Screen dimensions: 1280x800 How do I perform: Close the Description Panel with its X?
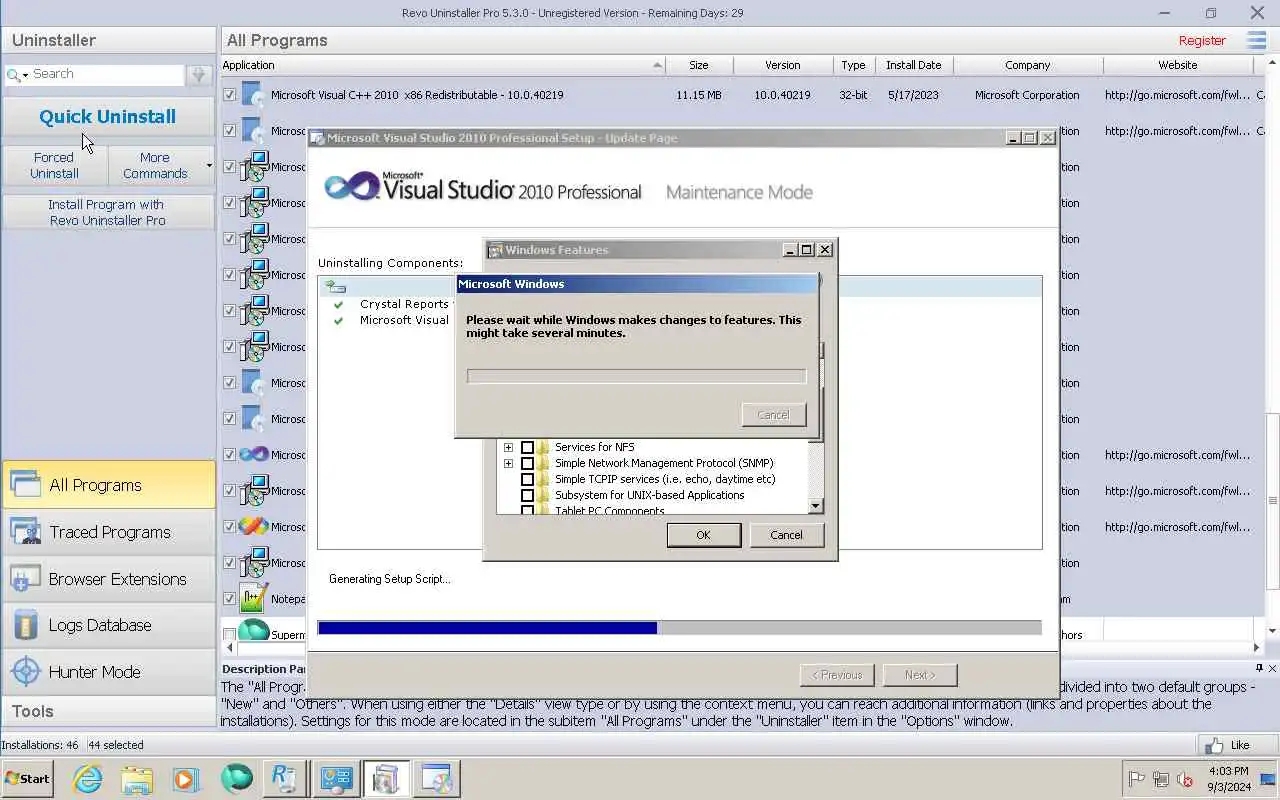[x=1272, y=668]
